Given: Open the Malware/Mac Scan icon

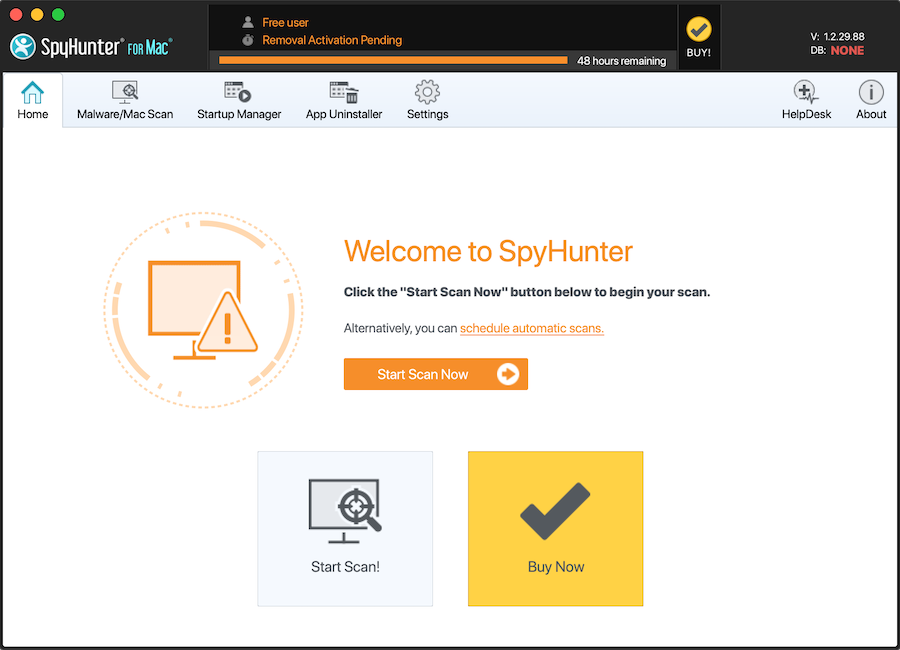Looking at the screenshot, I should click(125, 93).
